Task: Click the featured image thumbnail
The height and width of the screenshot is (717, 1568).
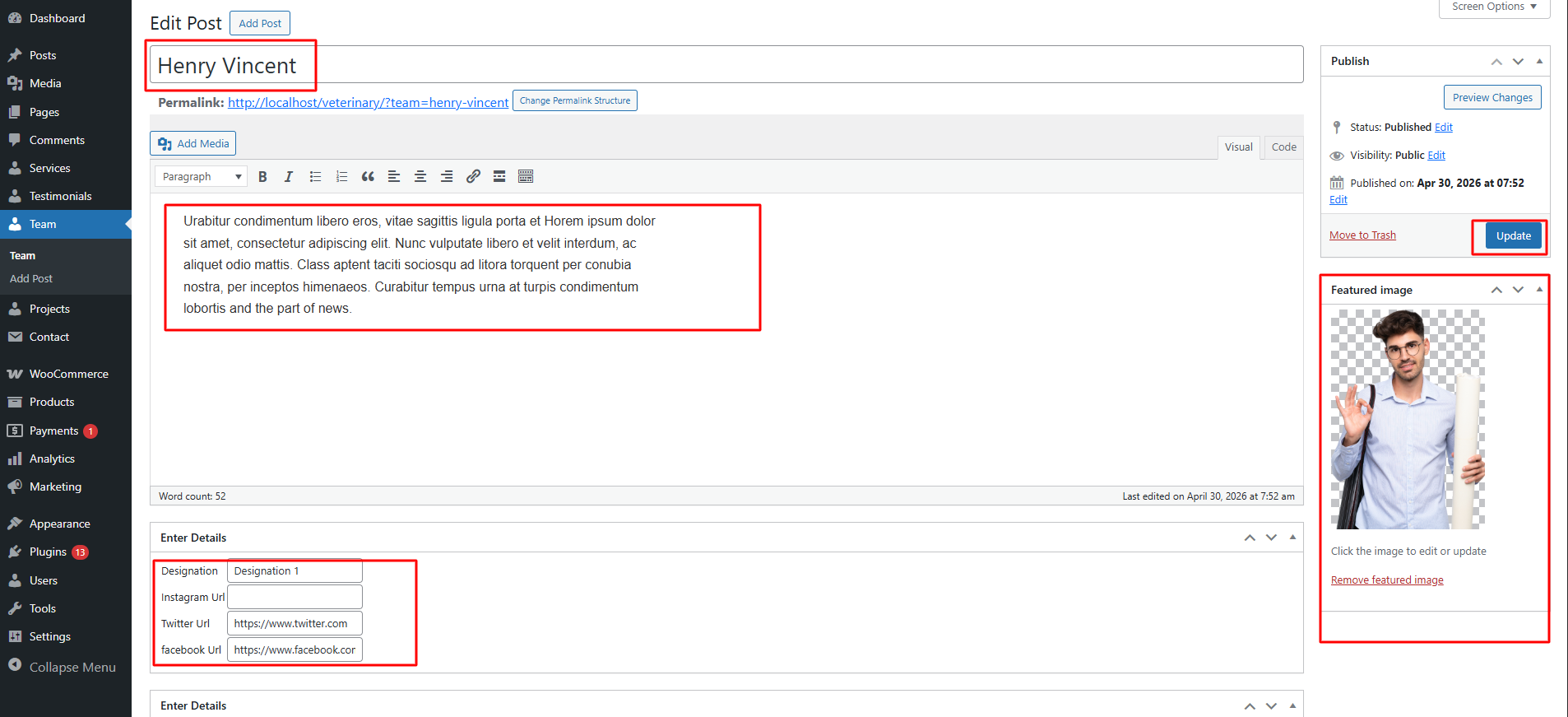Action: (1408, 419)
